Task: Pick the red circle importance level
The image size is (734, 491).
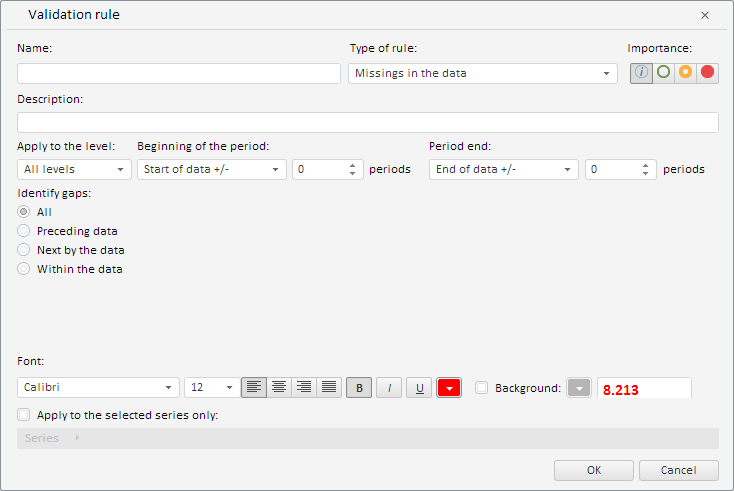Action: 708,72
